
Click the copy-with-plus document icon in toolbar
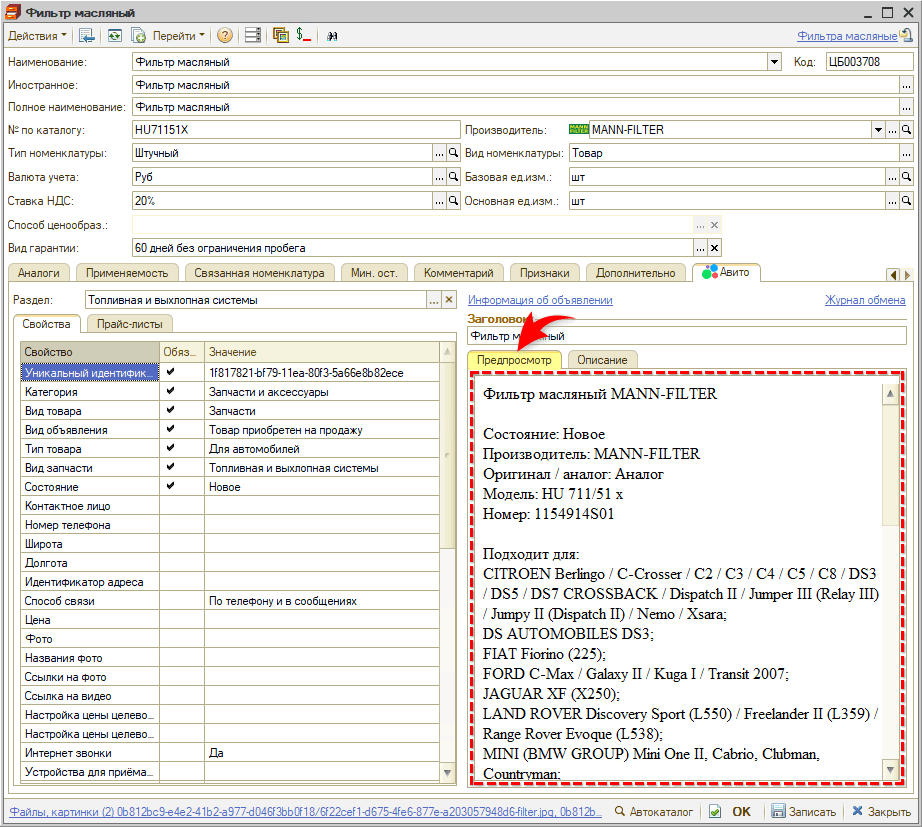pos(139,35)
